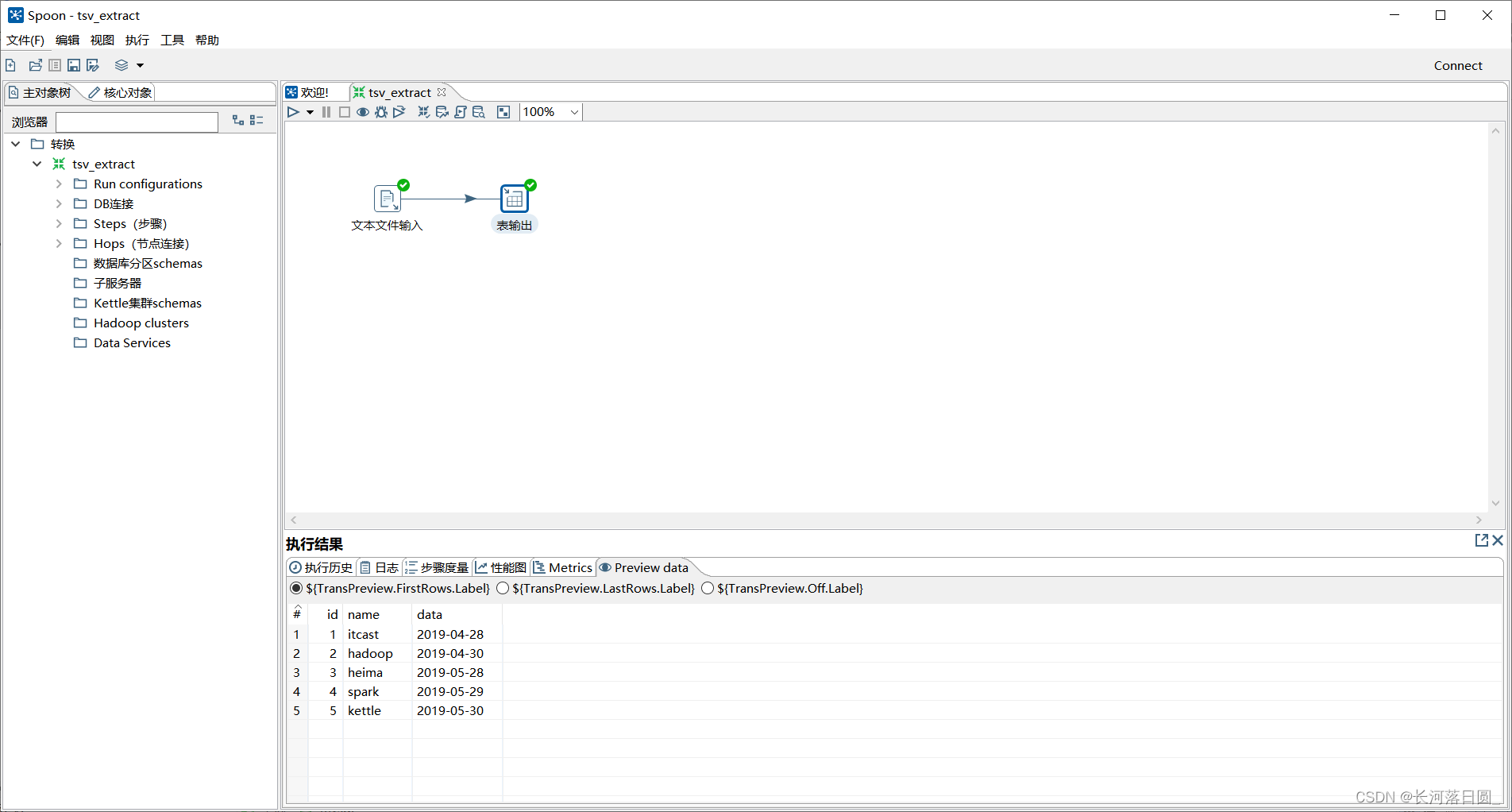Switch to the 核心对象 tab
The height and width of the screenshot is (812, 1512).
[120, 93]
